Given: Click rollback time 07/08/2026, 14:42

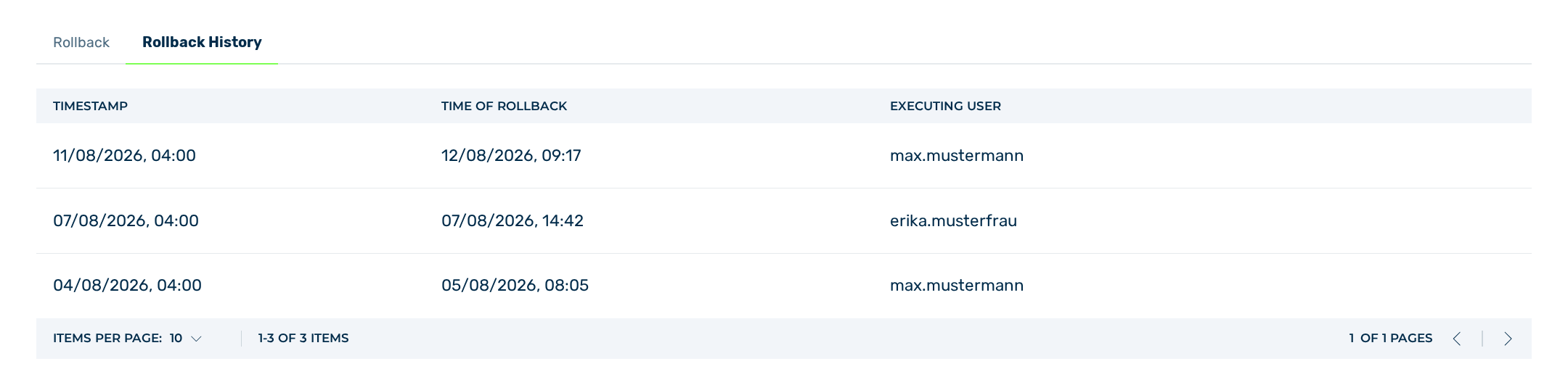Looking at the screenshot, I should pyautogui.click(x=513, y=220).
